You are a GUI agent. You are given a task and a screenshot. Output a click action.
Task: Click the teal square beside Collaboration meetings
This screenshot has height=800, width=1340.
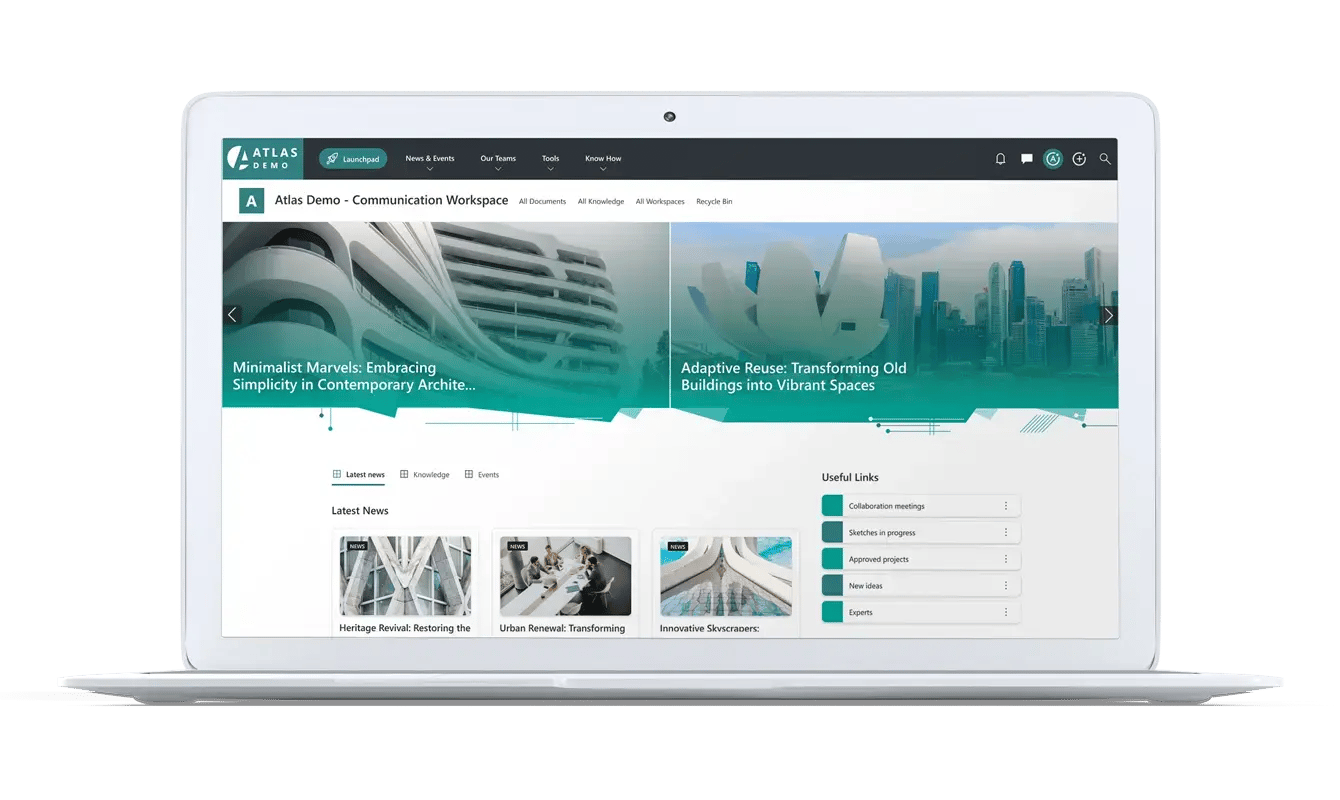[x=832, y=506]
